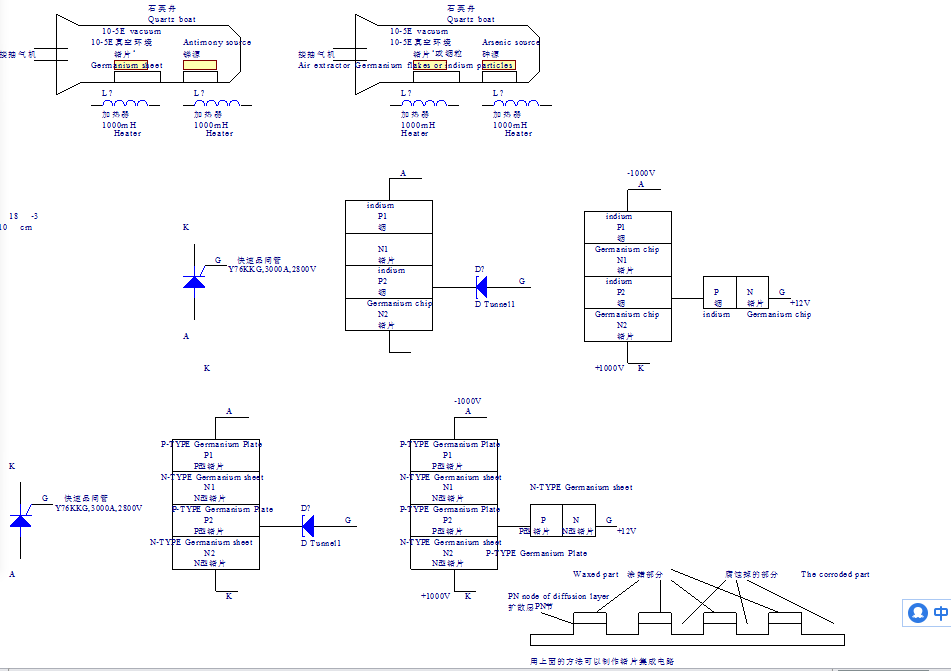Click tunnel diode beside P-TYPE Germanium Plate stack

[308, 525]
